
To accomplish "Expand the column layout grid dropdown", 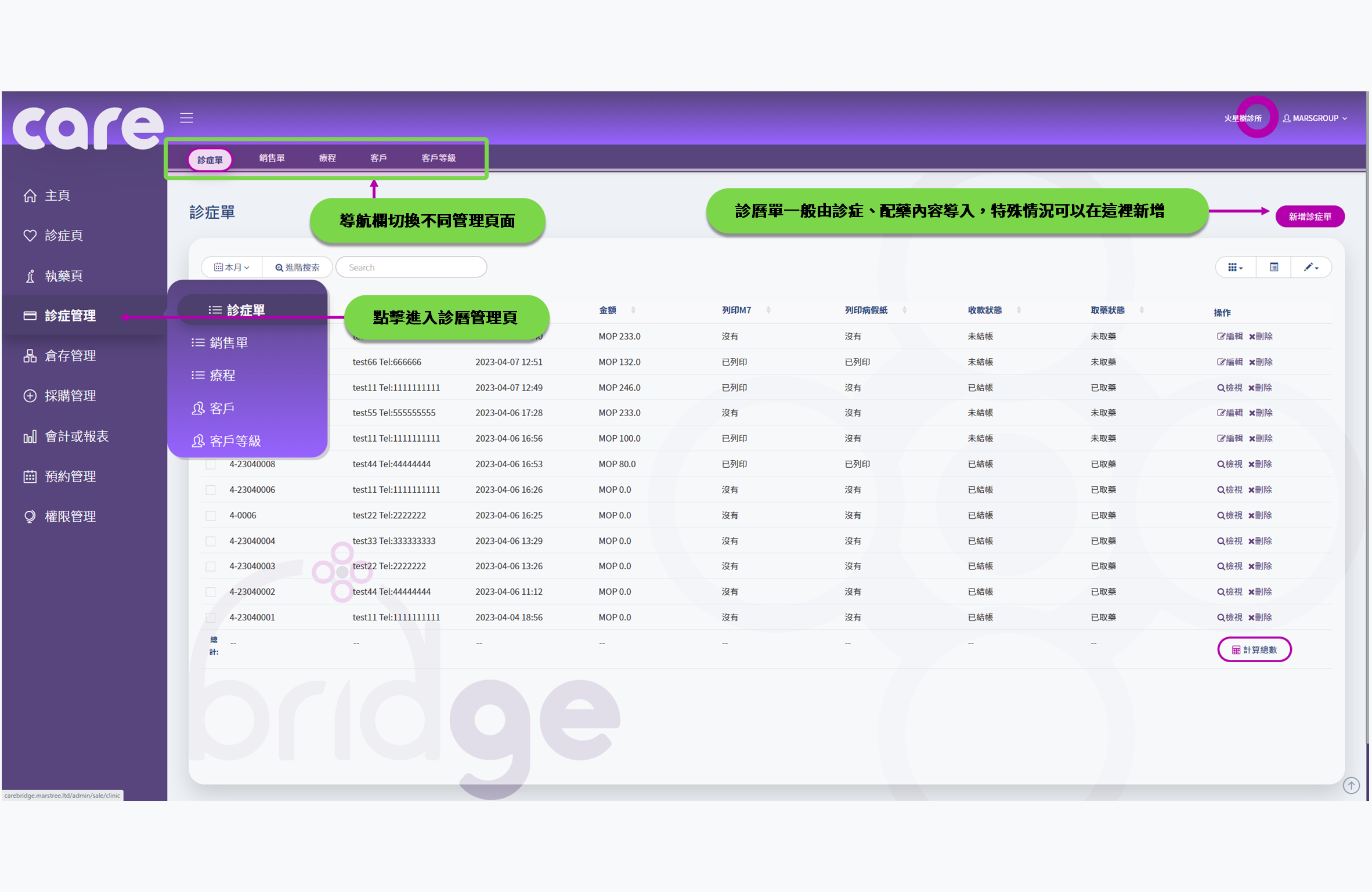I will point(1235,267).
